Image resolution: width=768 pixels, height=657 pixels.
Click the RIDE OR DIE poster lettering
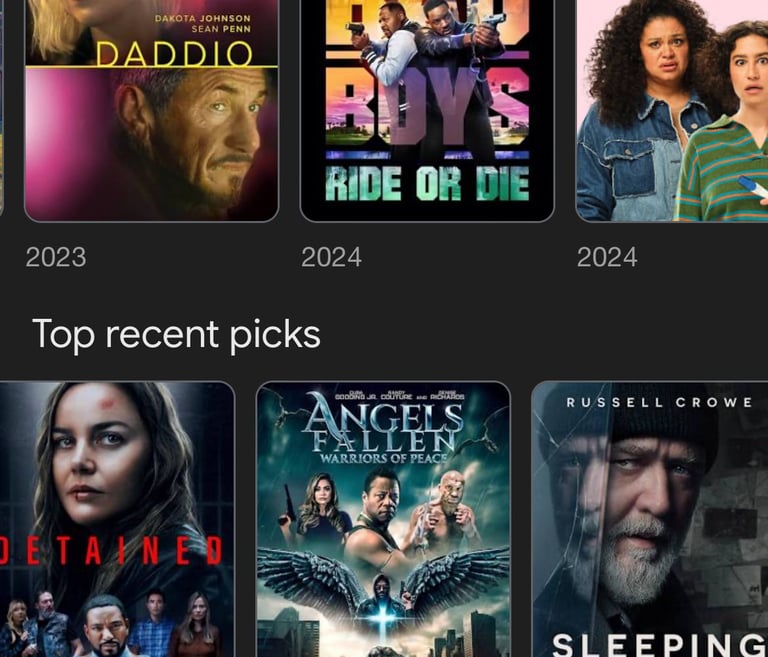(428, 184)
